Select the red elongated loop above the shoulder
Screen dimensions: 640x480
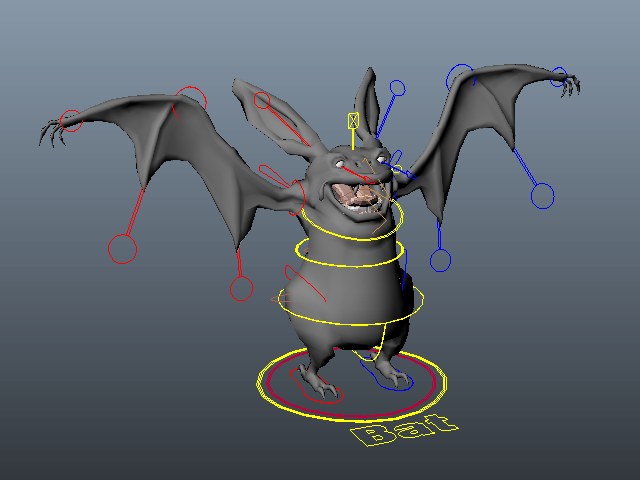pos(274,176)
